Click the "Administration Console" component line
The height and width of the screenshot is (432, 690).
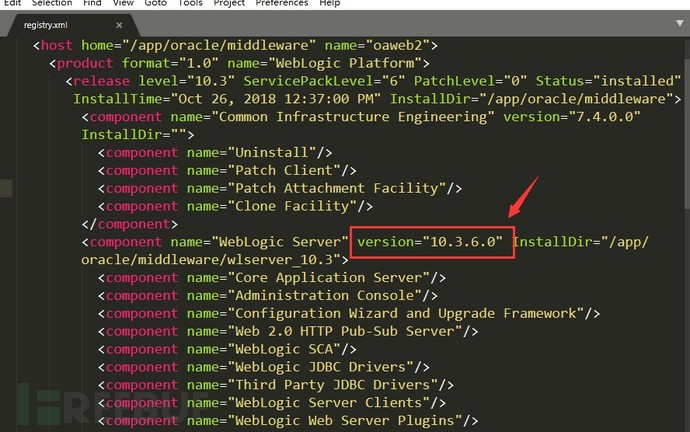pos(268,296)
